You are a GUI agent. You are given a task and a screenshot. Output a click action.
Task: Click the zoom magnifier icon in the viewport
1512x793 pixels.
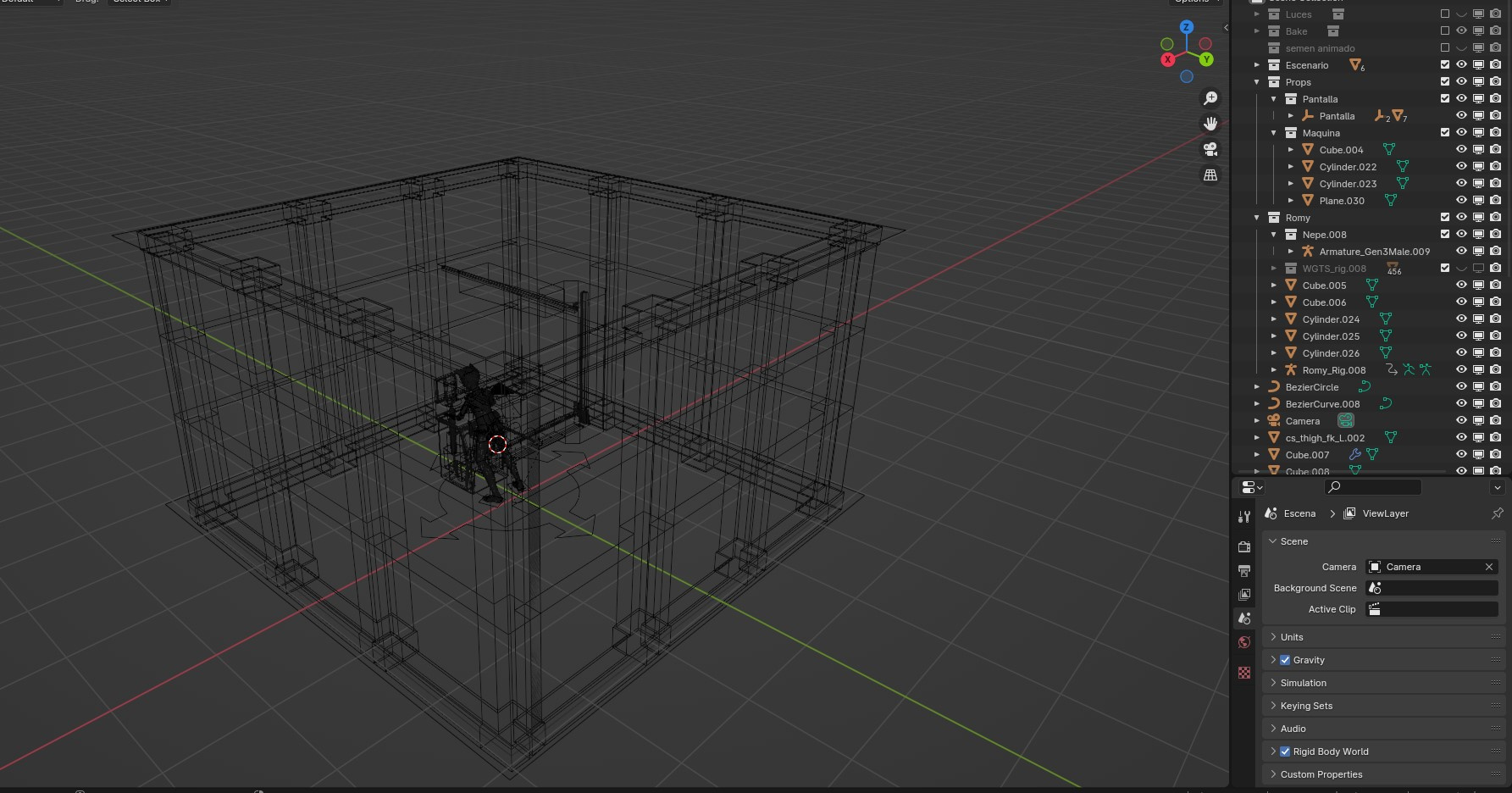(x=1210, y=98)
